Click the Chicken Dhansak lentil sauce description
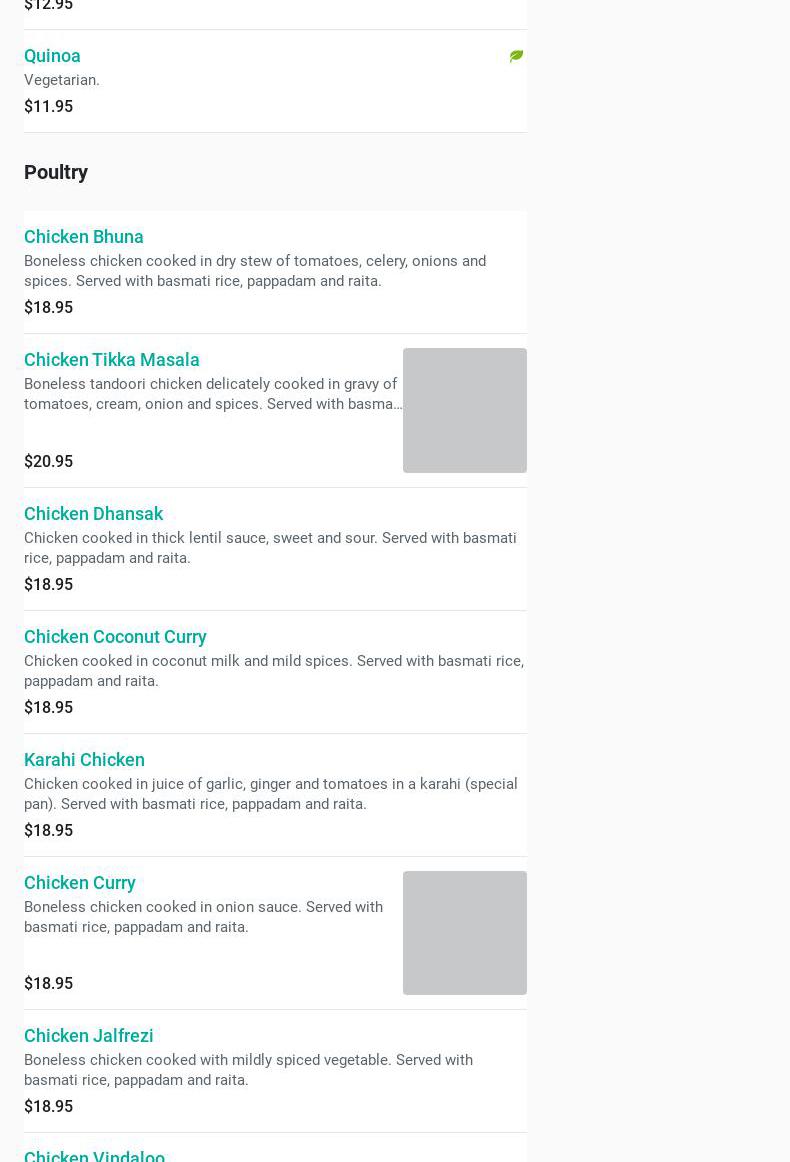Viewport: 790px width, 1162px height. pyautogui.click(x=270, y=548)
